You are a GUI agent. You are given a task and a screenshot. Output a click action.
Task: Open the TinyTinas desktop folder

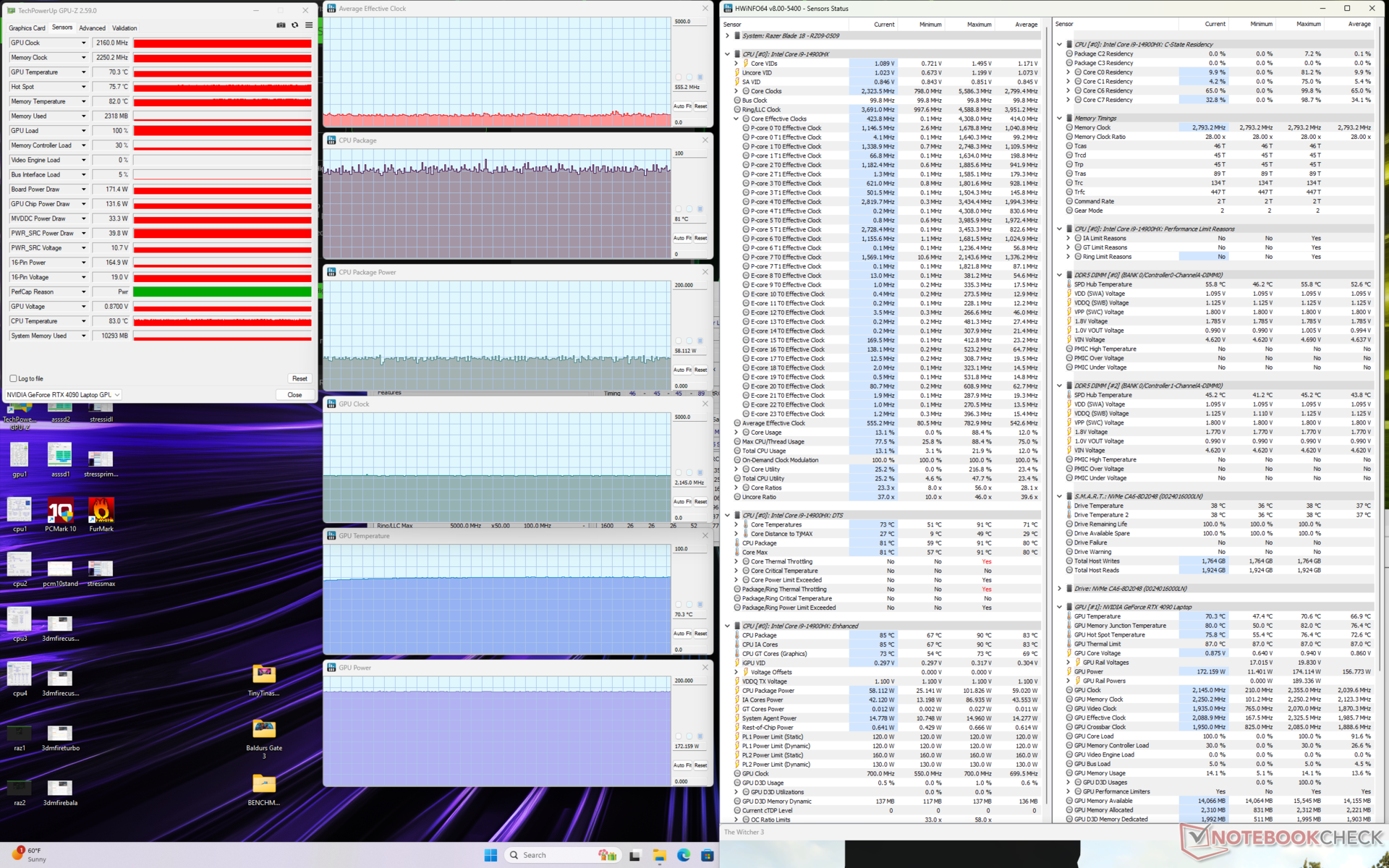[264, 676]
